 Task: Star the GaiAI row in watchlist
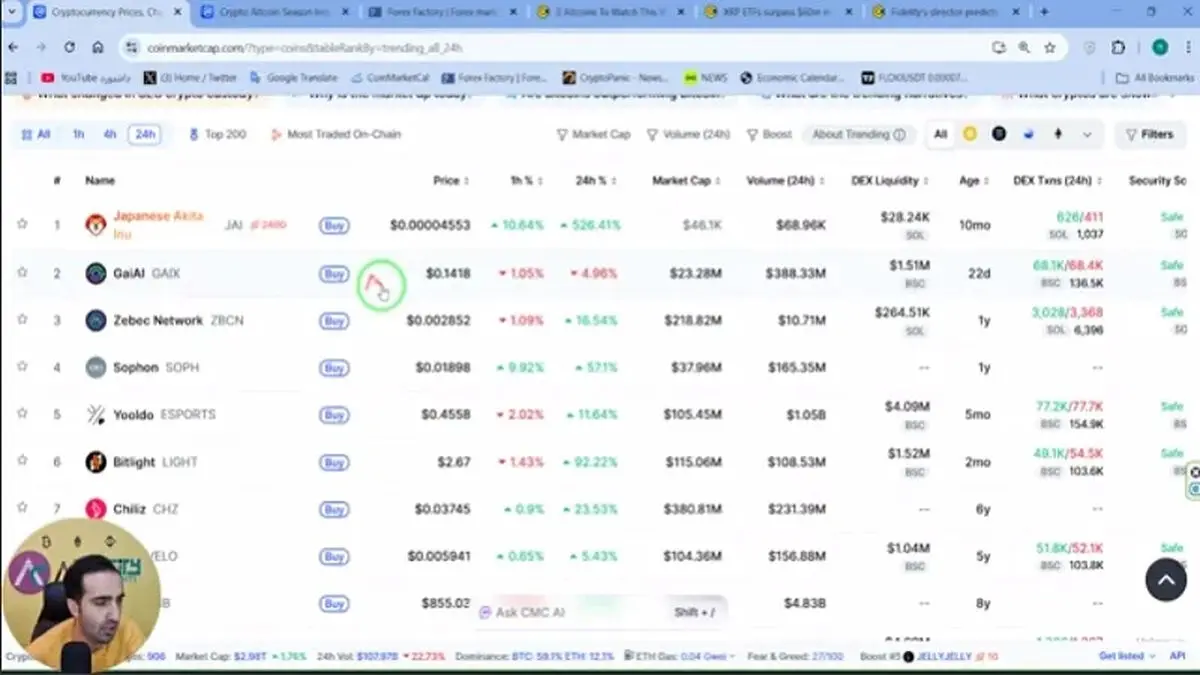point(22,272)
